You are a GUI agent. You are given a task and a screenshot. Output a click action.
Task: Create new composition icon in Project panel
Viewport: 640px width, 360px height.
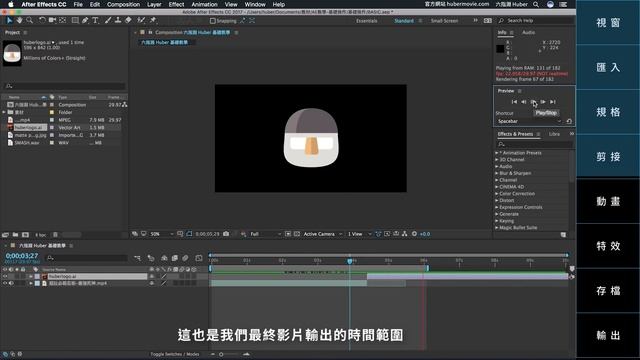[25, 235]
